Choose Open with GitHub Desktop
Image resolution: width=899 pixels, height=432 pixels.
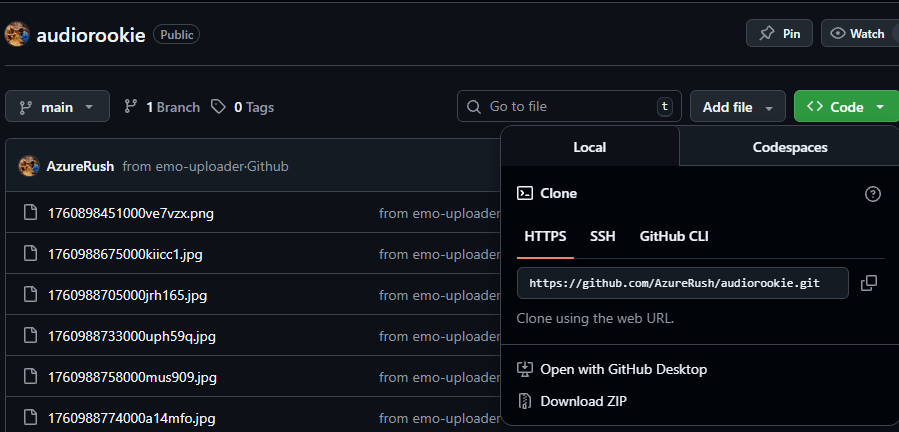[x=612, y=369]
